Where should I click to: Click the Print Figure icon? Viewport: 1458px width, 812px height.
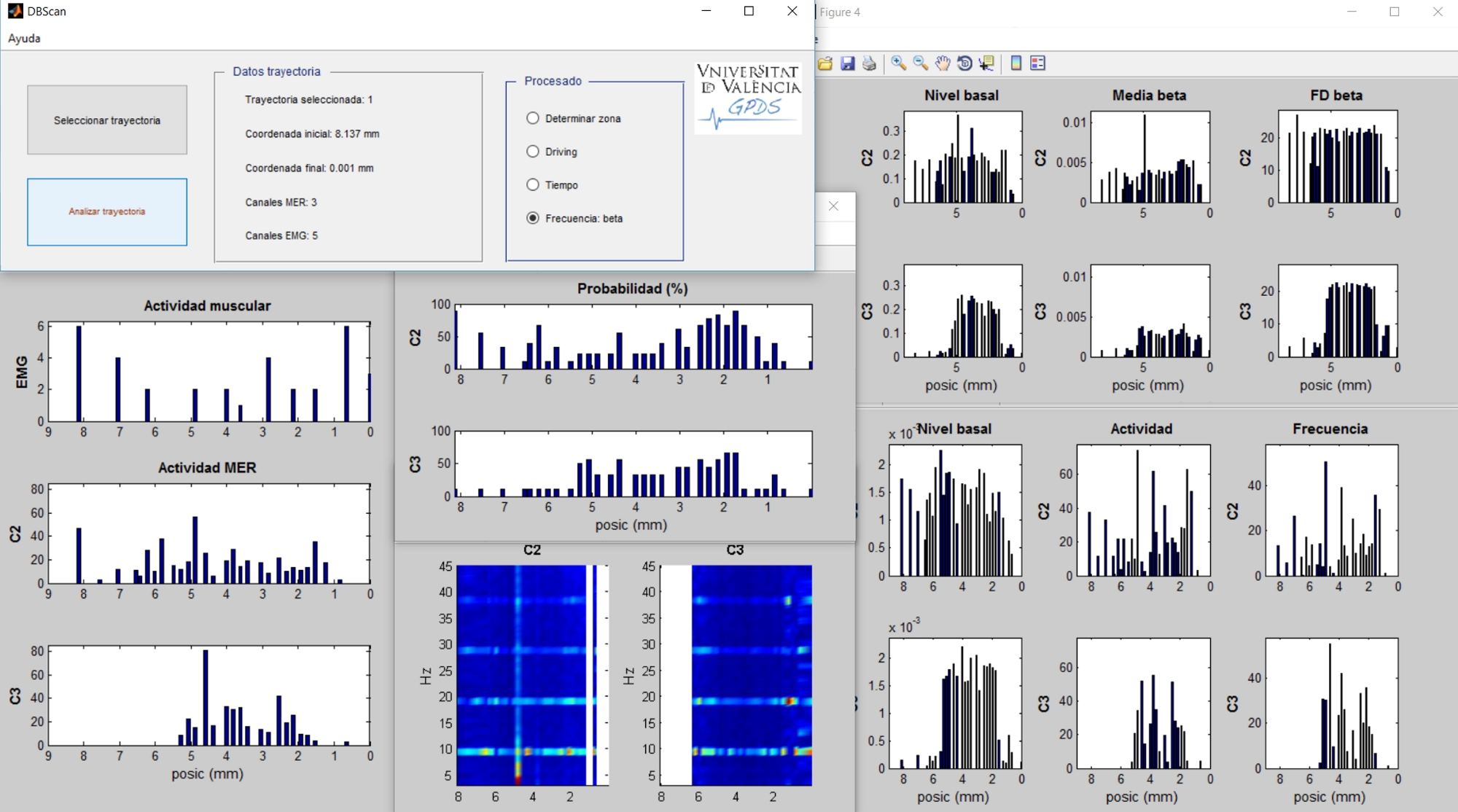pyautogui.click(x=869, y=63)
